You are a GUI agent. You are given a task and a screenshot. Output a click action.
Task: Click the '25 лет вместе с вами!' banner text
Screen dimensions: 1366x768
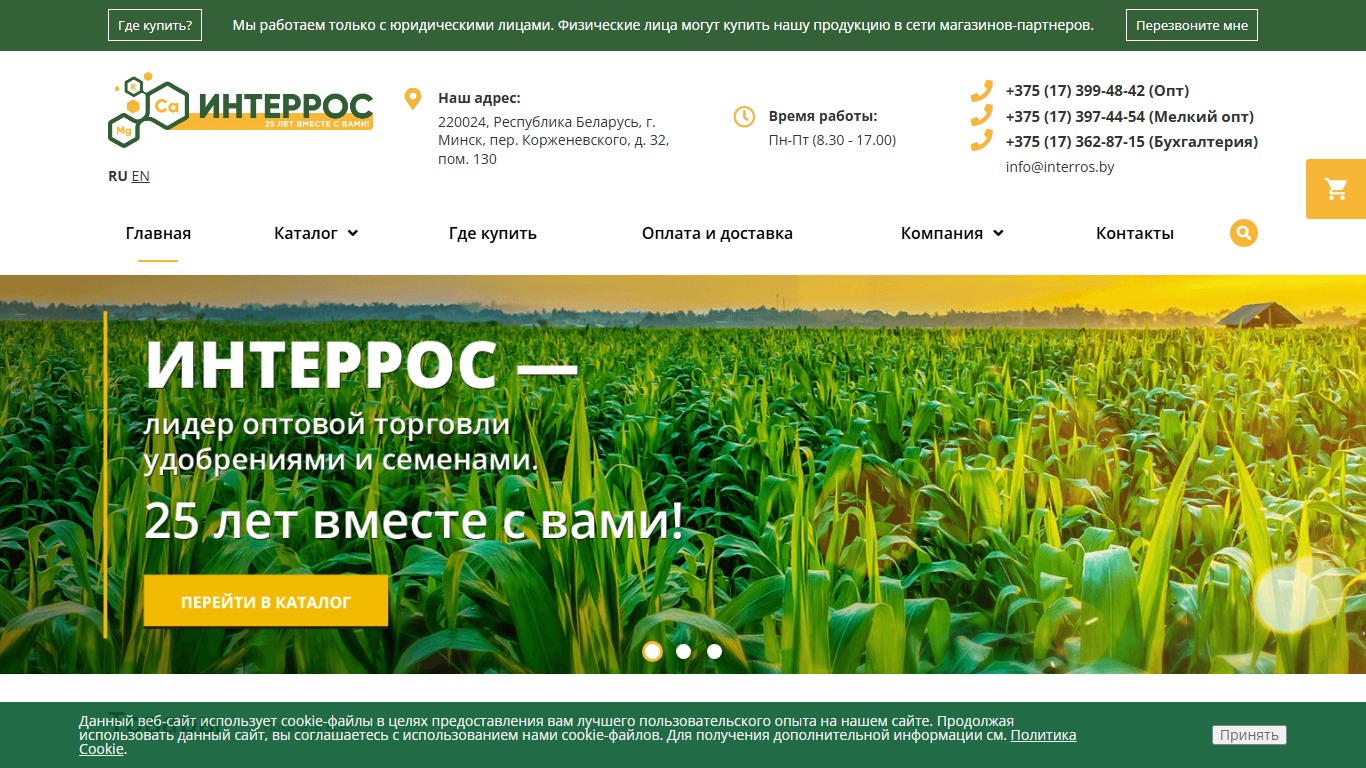414,521
